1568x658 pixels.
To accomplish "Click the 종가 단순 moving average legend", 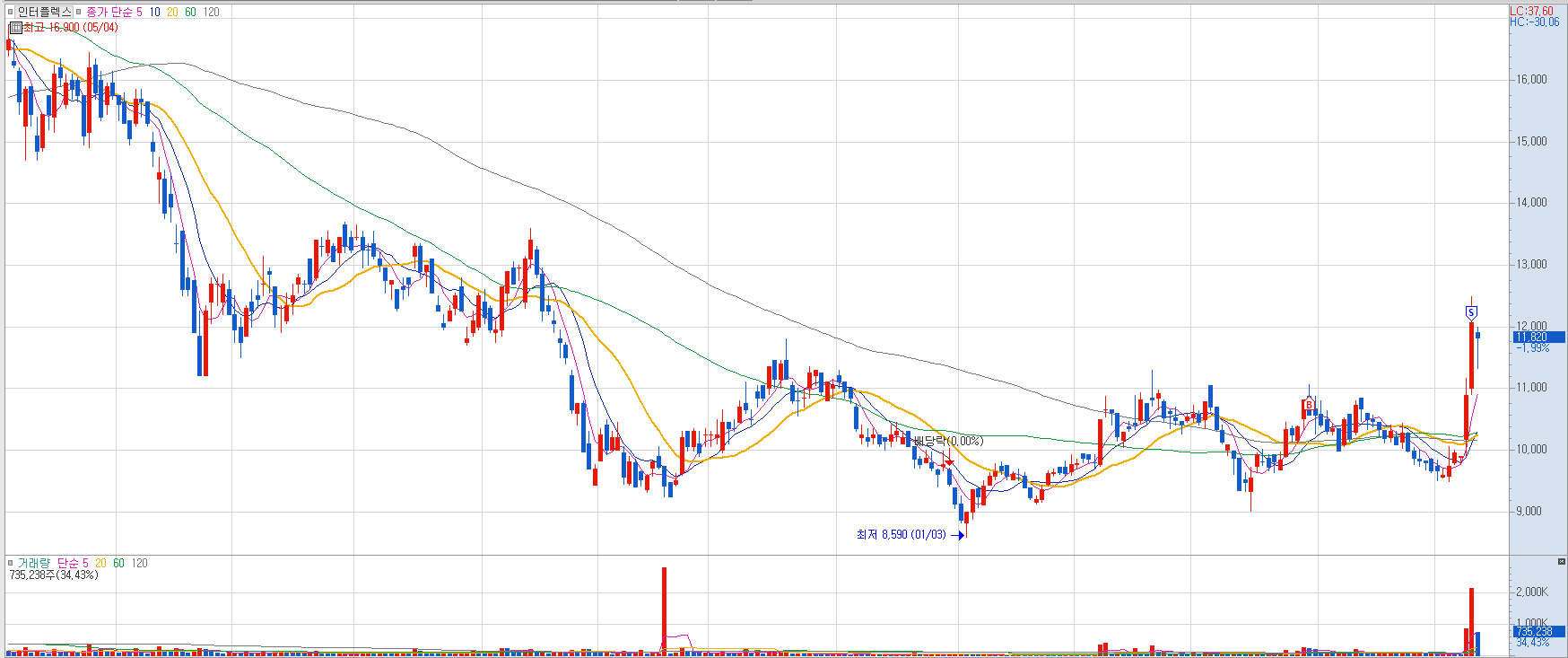I will click(108, 12).
